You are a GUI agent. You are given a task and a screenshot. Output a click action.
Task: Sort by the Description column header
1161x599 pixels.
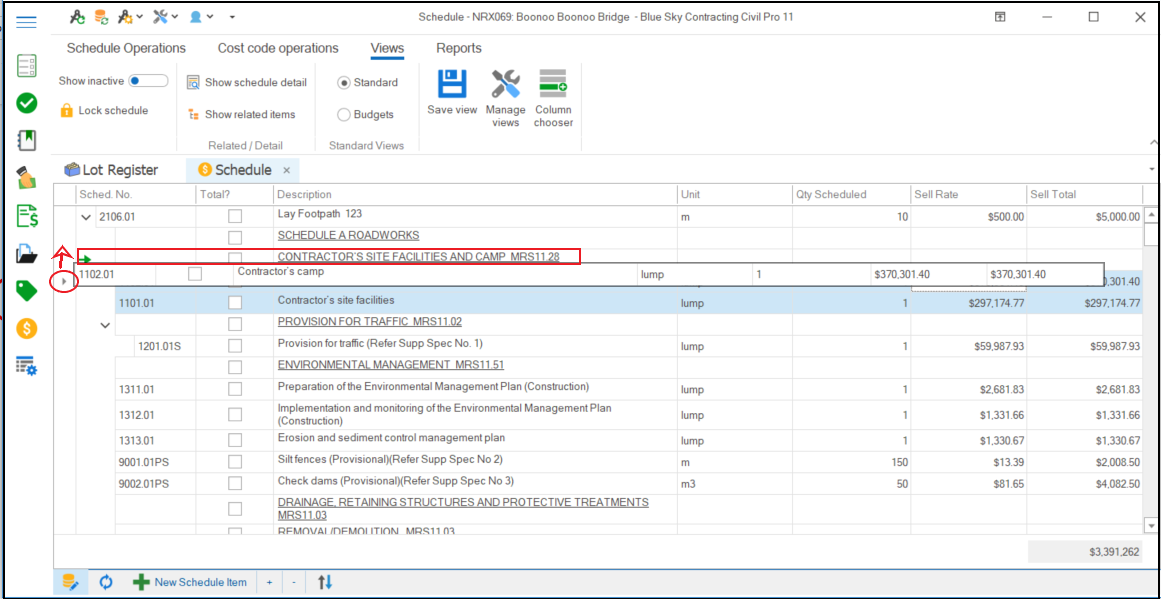[475, 195]
